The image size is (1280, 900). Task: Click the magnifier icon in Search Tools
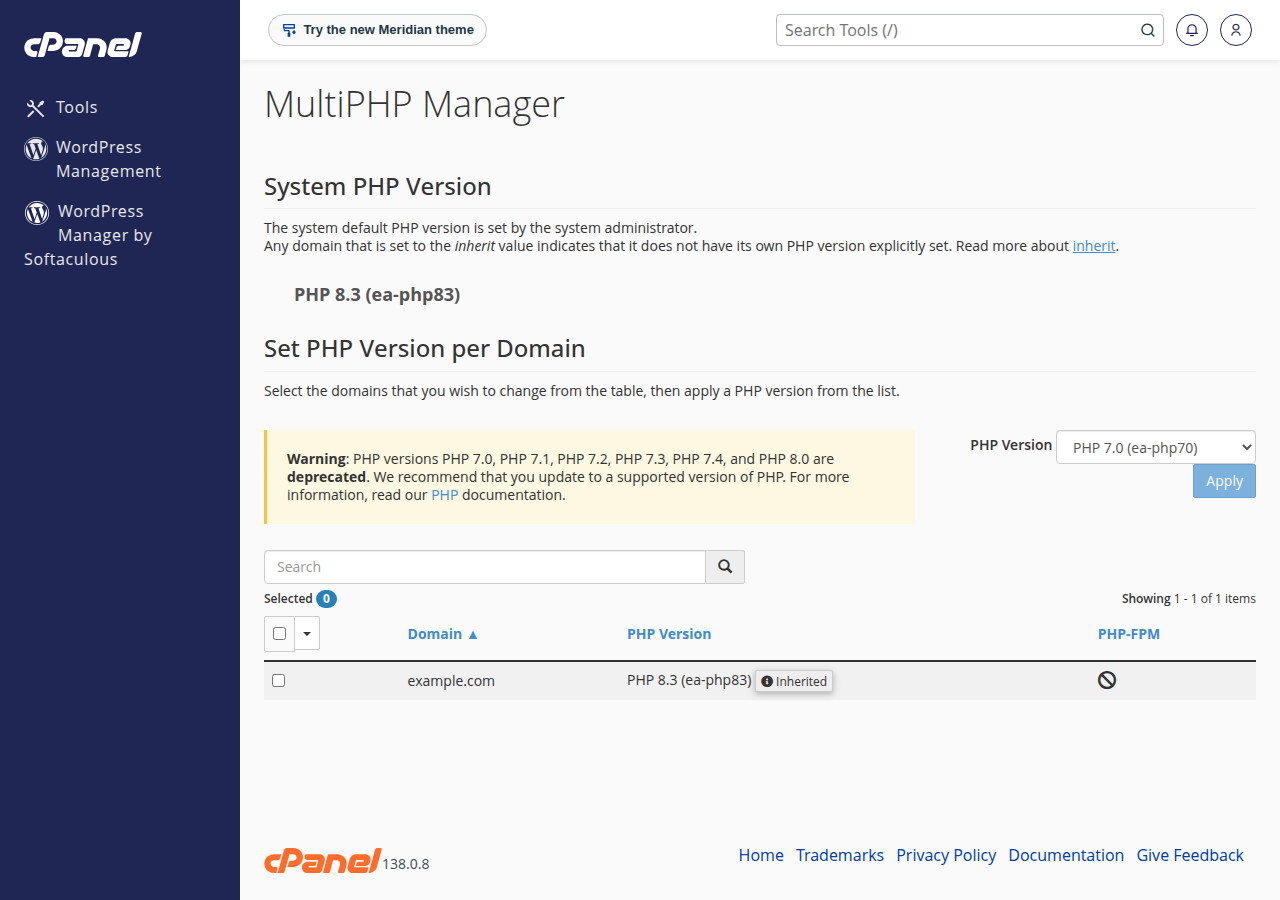[x=1148, y=30]
